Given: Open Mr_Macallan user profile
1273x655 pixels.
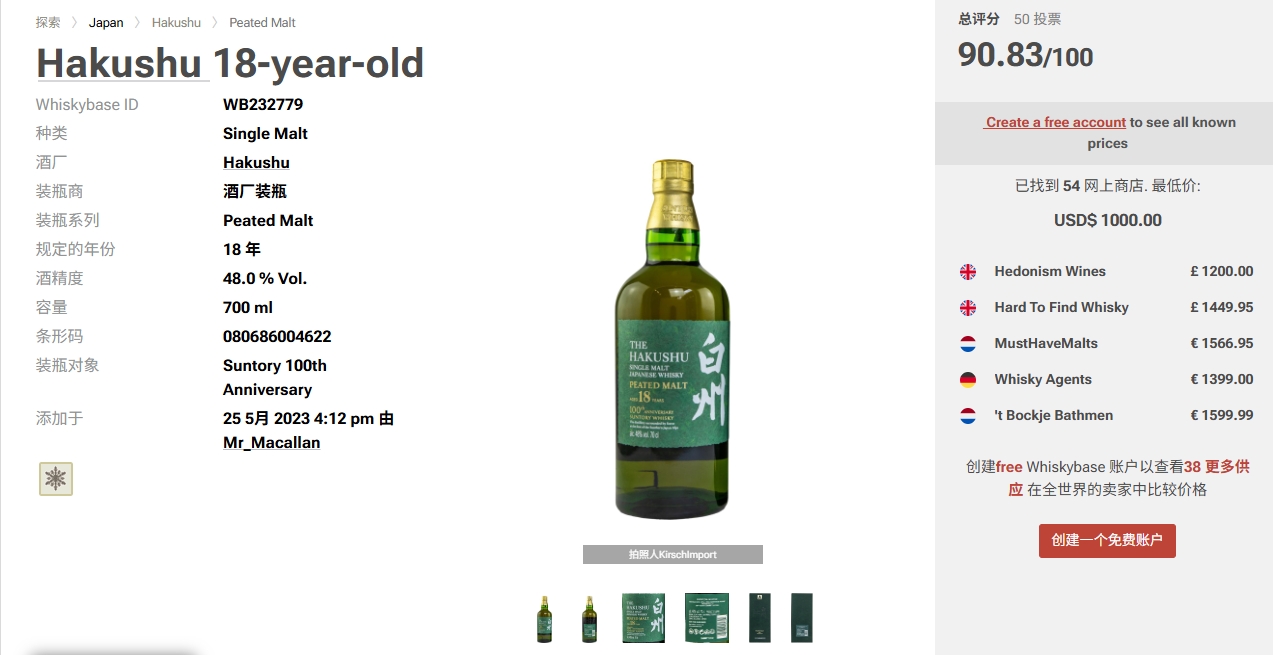Looking at the screenshot, I should click(272, 442).
